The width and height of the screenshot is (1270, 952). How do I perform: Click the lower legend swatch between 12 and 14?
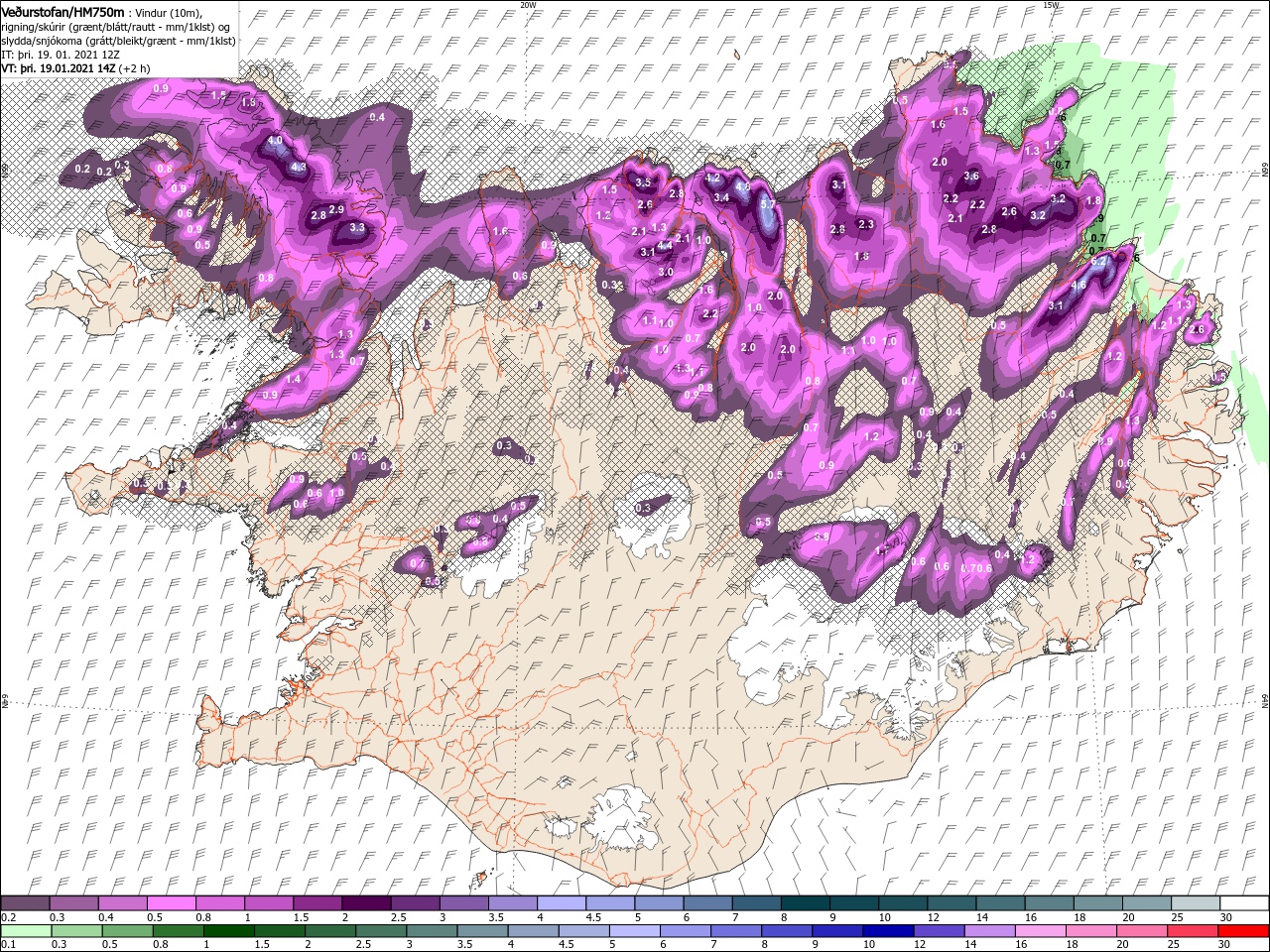(x=938, y=931)
